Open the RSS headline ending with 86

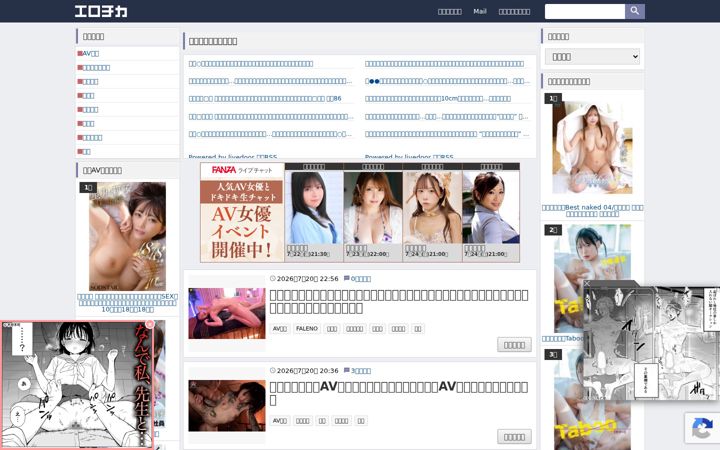[x=265, y=98]
